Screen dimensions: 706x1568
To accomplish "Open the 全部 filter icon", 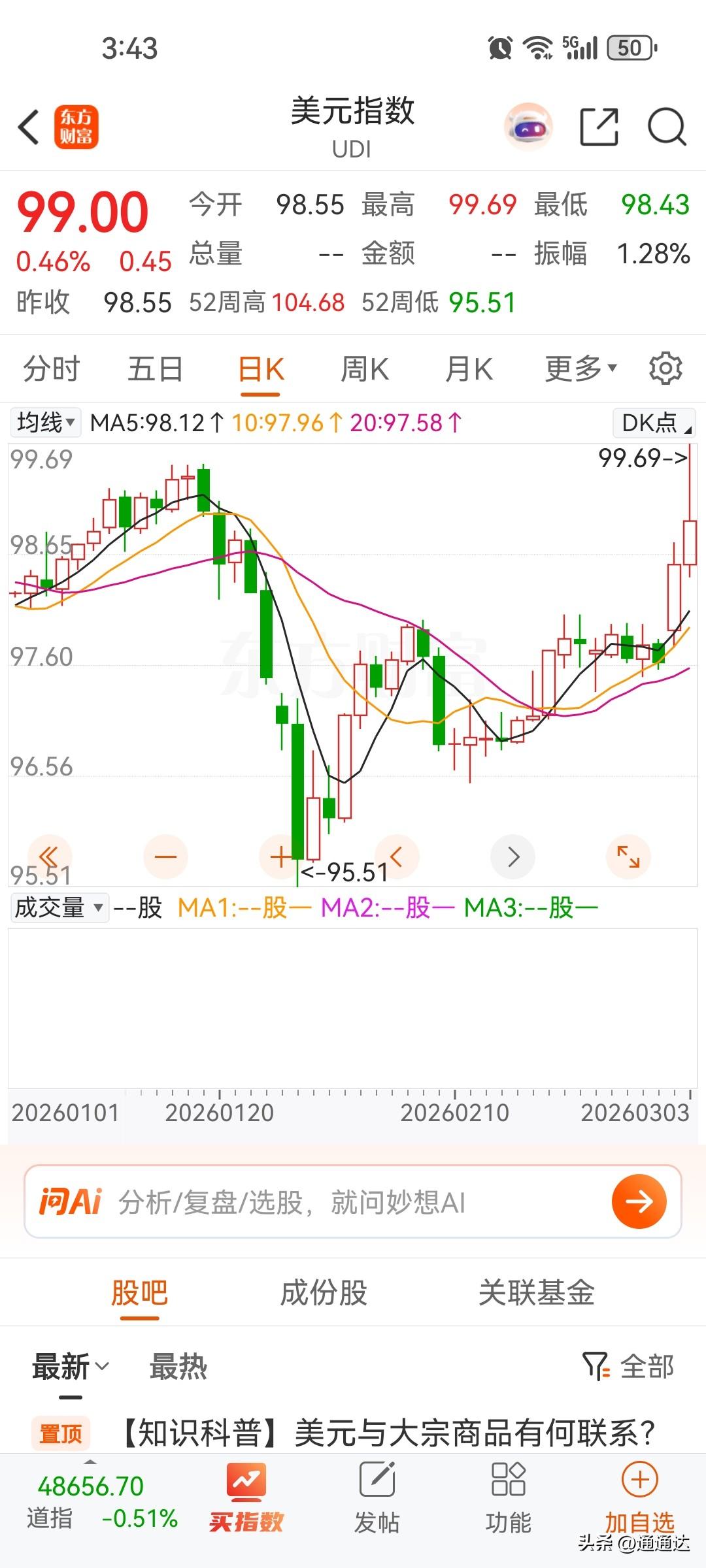I will [x=628, y=1366].
